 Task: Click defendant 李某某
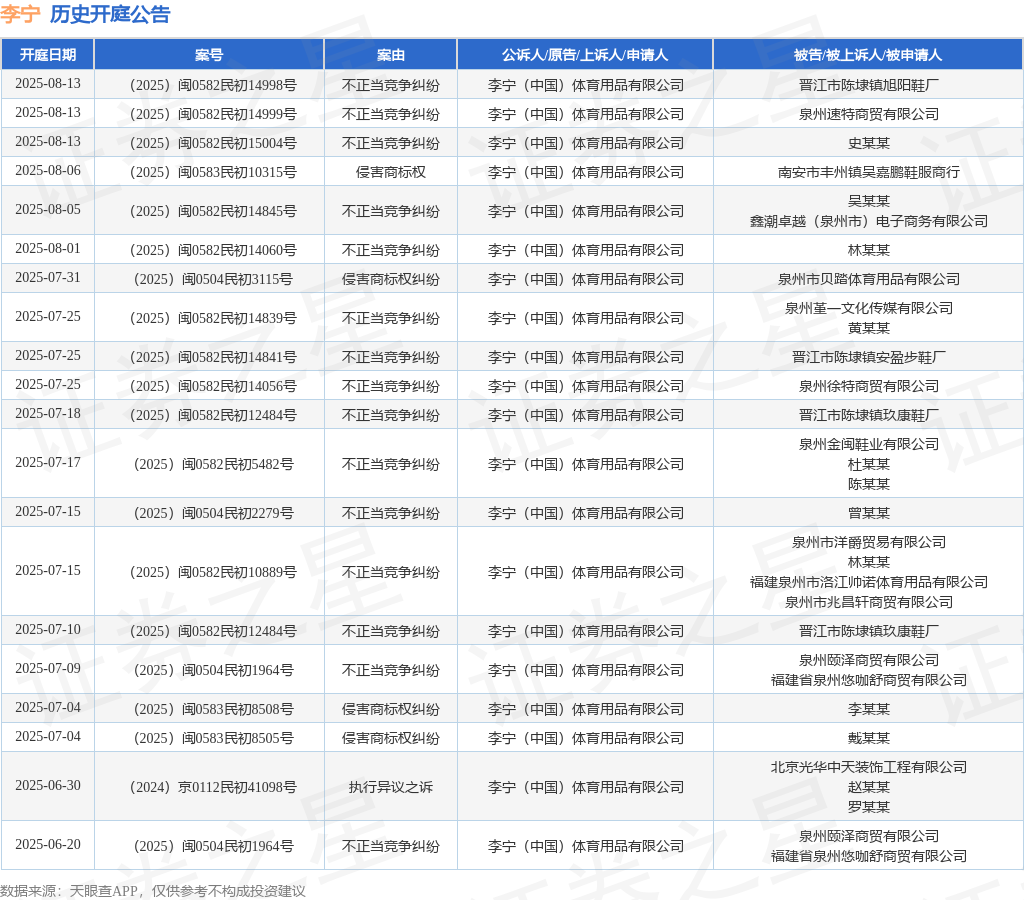[869, 709]
